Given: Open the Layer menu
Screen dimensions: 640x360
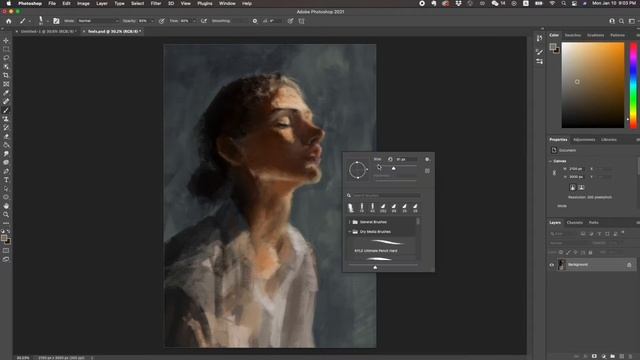Looking at the screenshot, I should point(102,3).
